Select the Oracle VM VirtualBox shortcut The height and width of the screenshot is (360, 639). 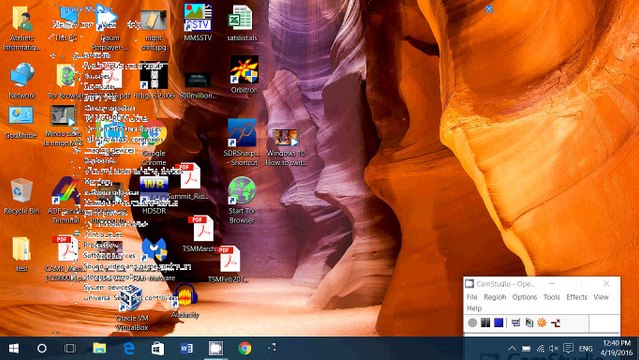tap(132, 308)
